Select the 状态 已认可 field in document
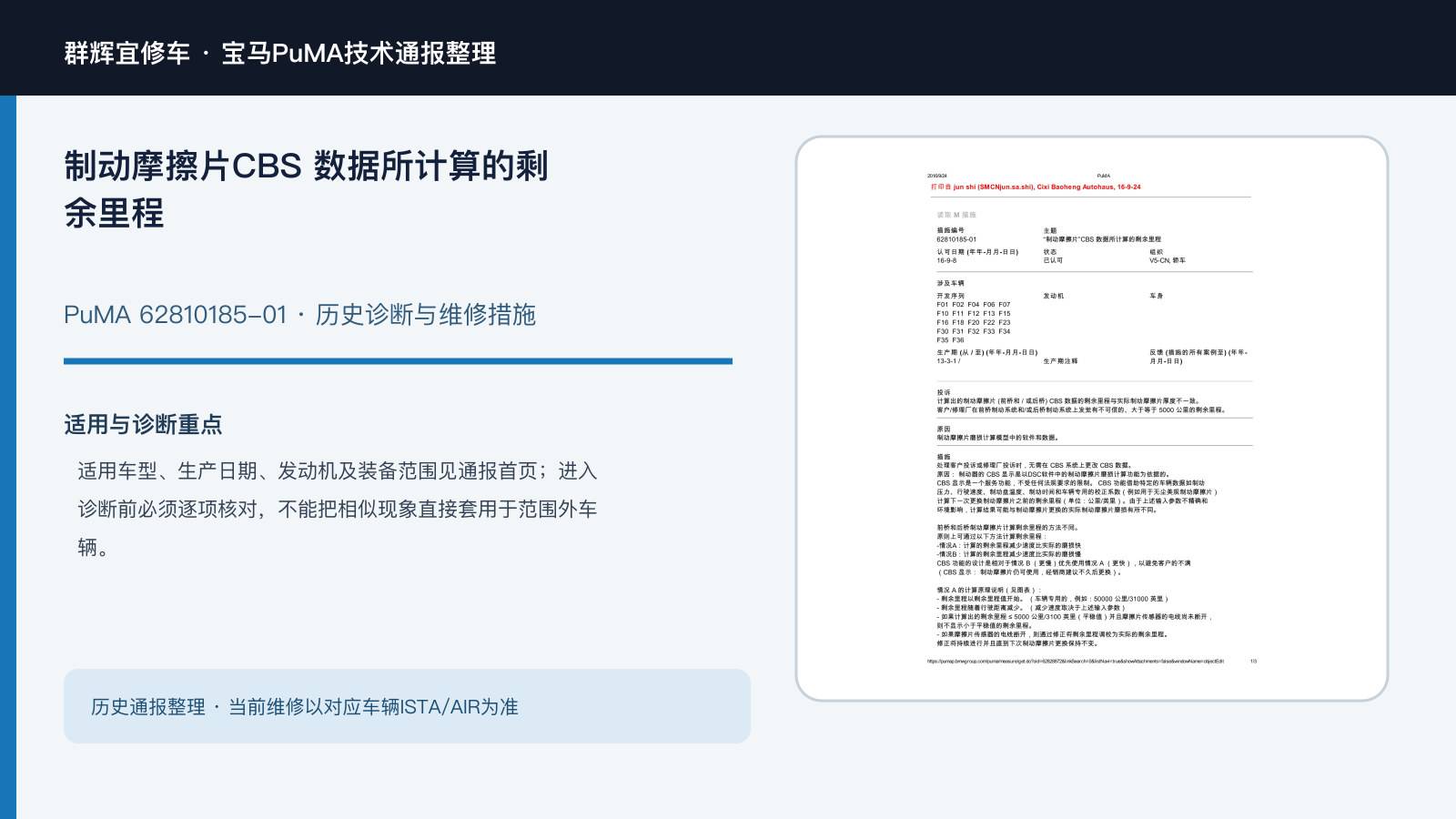The image size is (1456, 819). point(1053,257)
